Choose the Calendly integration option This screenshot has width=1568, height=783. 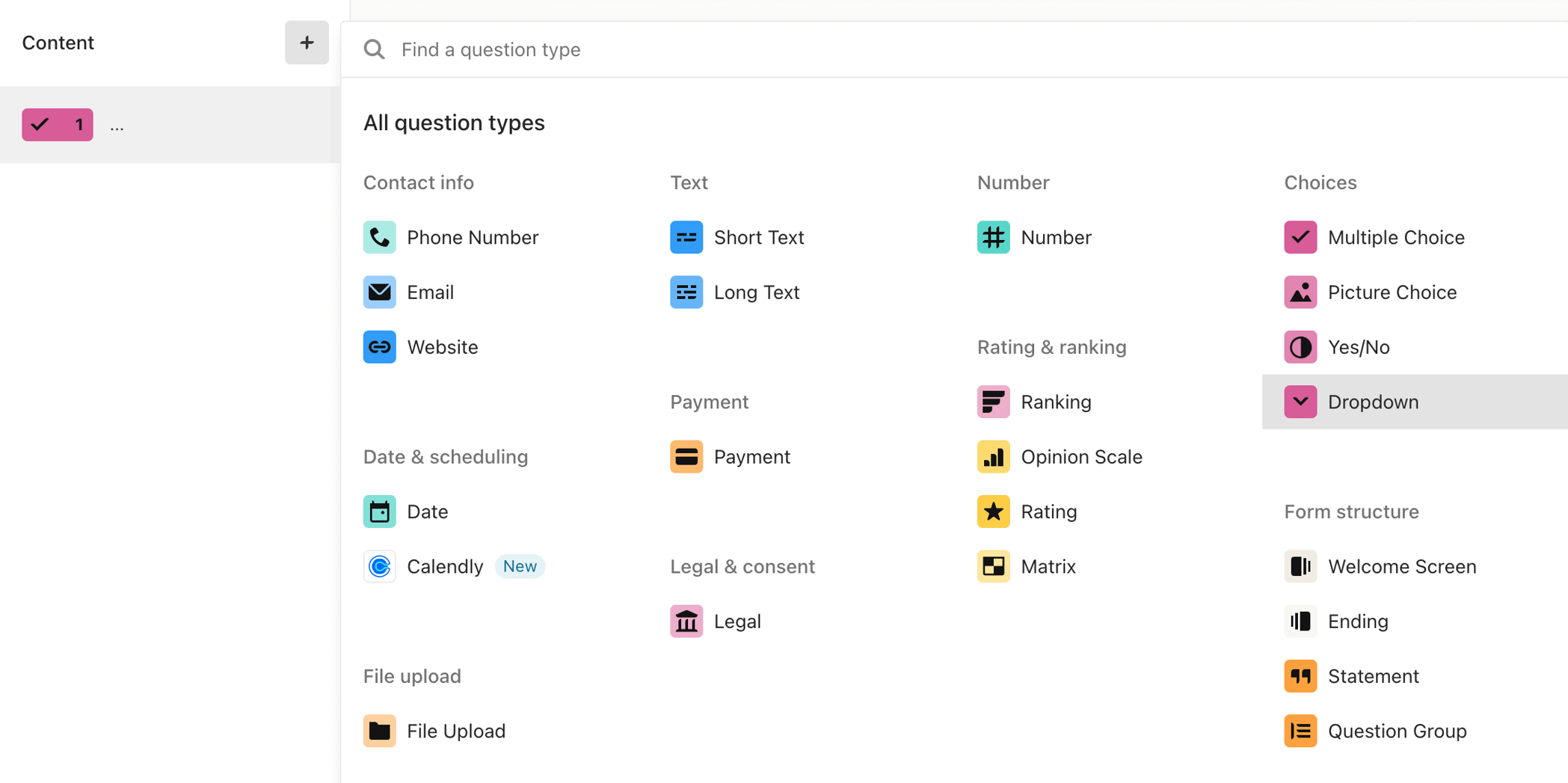(x=445, y=566)
